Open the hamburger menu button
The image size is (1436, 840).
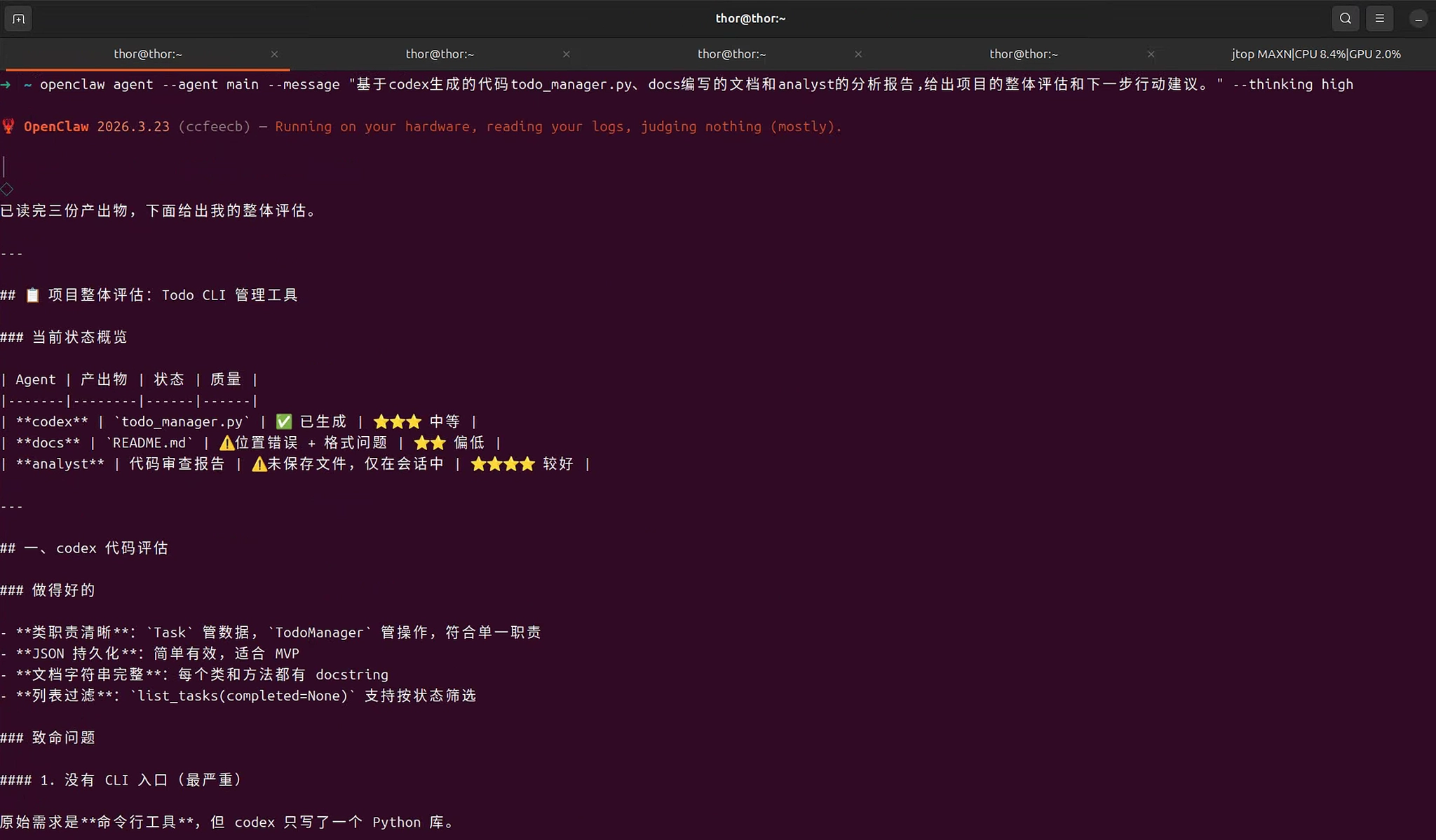click(1379, 19)
